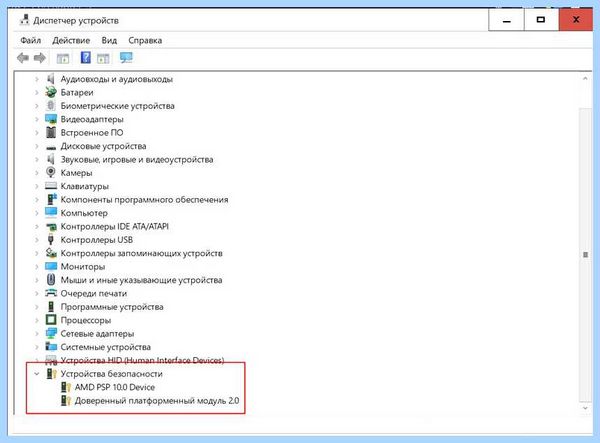Image resolution: width=600 pixels, height=443 pixels.
Task: Click the Контроллеры USB plug icon
Action: [51, 239]
